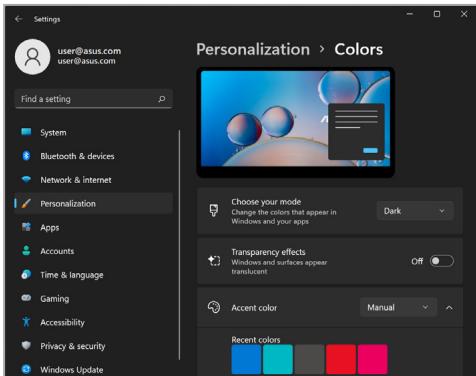Screen dimensions: 476x376
Task: Click the sidebar vertical scrollbar
Action: point(179,245)
